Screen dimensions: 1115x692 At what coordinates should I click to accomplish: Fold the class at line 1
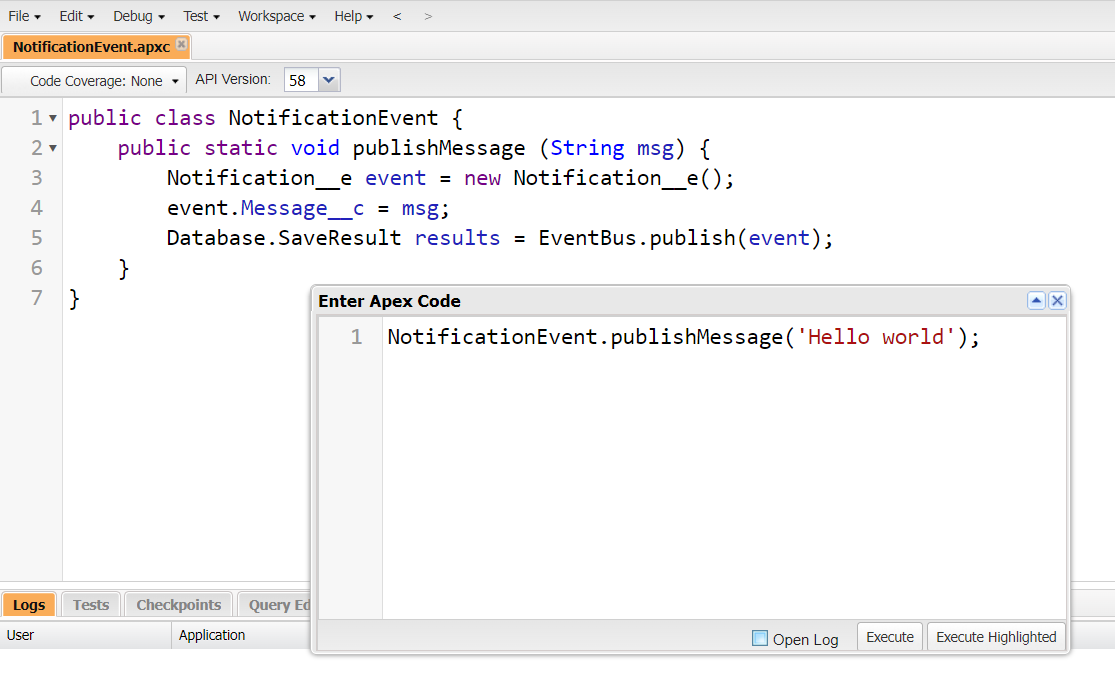pyautogui.click(x=53, y=118)
